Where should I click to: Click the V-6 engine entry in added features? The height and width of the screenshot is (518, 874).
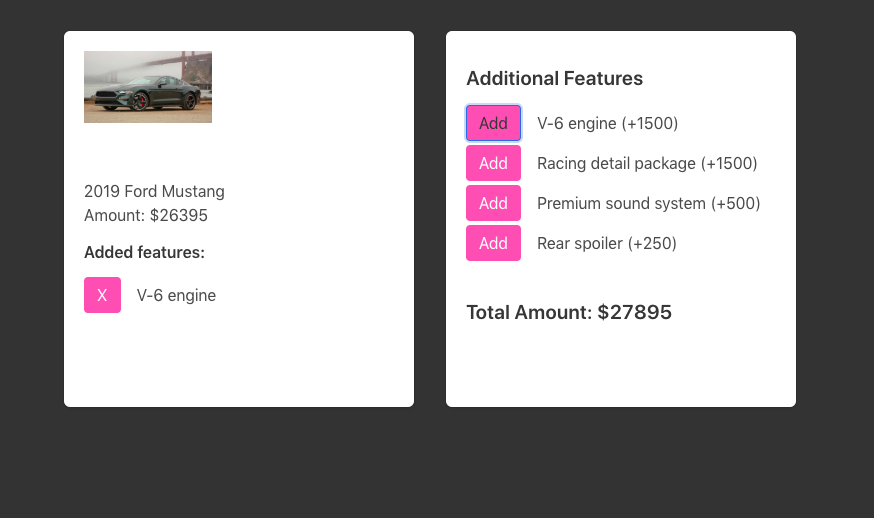[x=176, y=296]
